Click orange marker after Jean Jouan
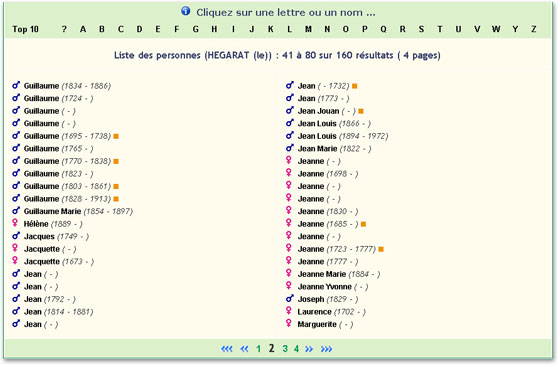This screenshot has height=365, width=558. [361, 111]
